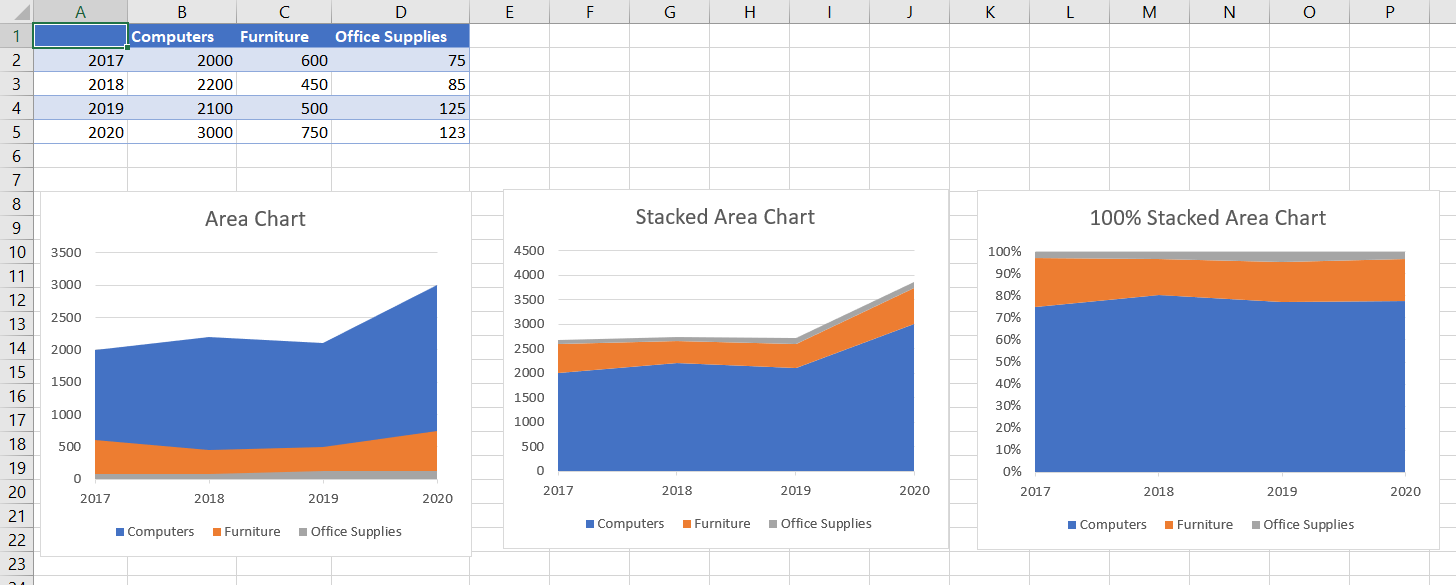
Task: Select row header 1
Action: click(15, 36)
